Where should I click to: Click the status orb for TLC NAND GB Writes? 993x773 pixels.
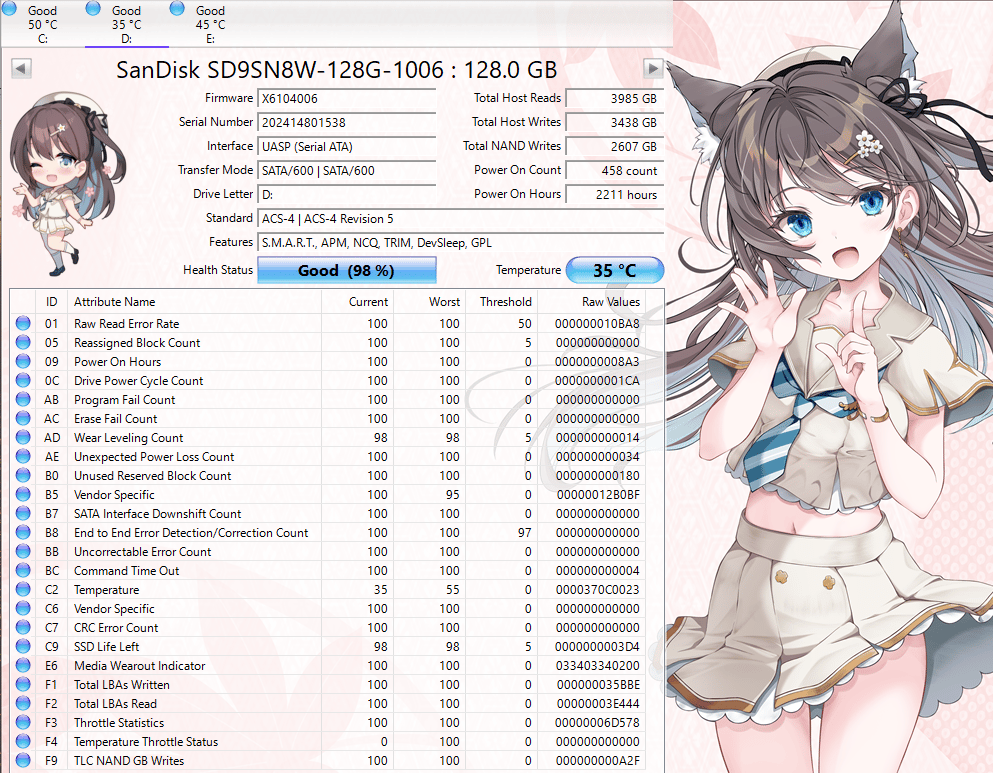pos(23,760)
